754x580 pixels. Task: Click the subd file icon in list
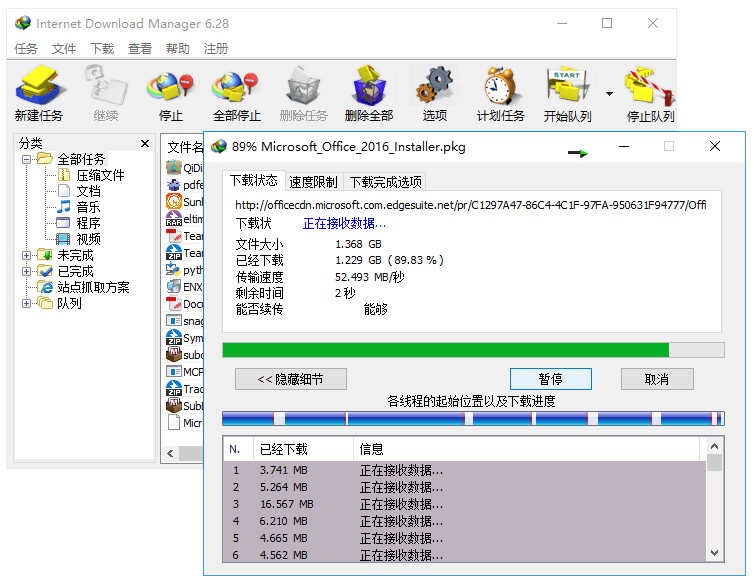click(x=174, y=354)
